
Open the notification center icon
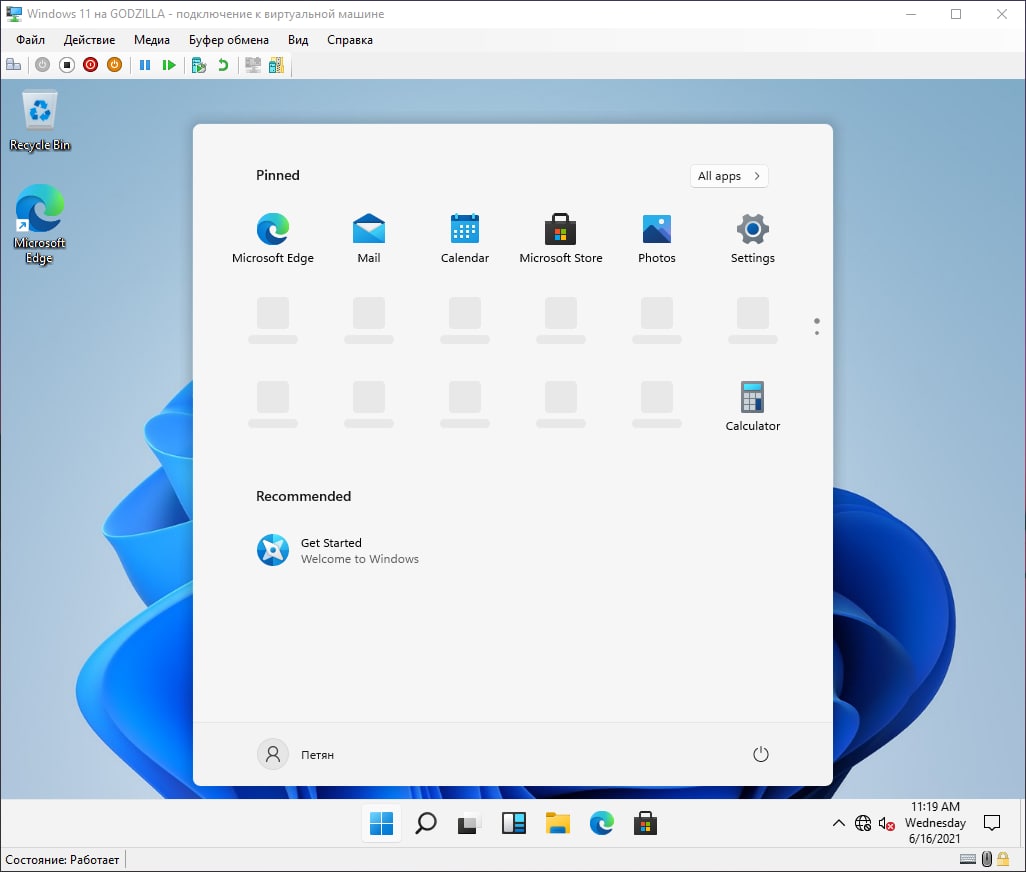[x=992, y=823]
